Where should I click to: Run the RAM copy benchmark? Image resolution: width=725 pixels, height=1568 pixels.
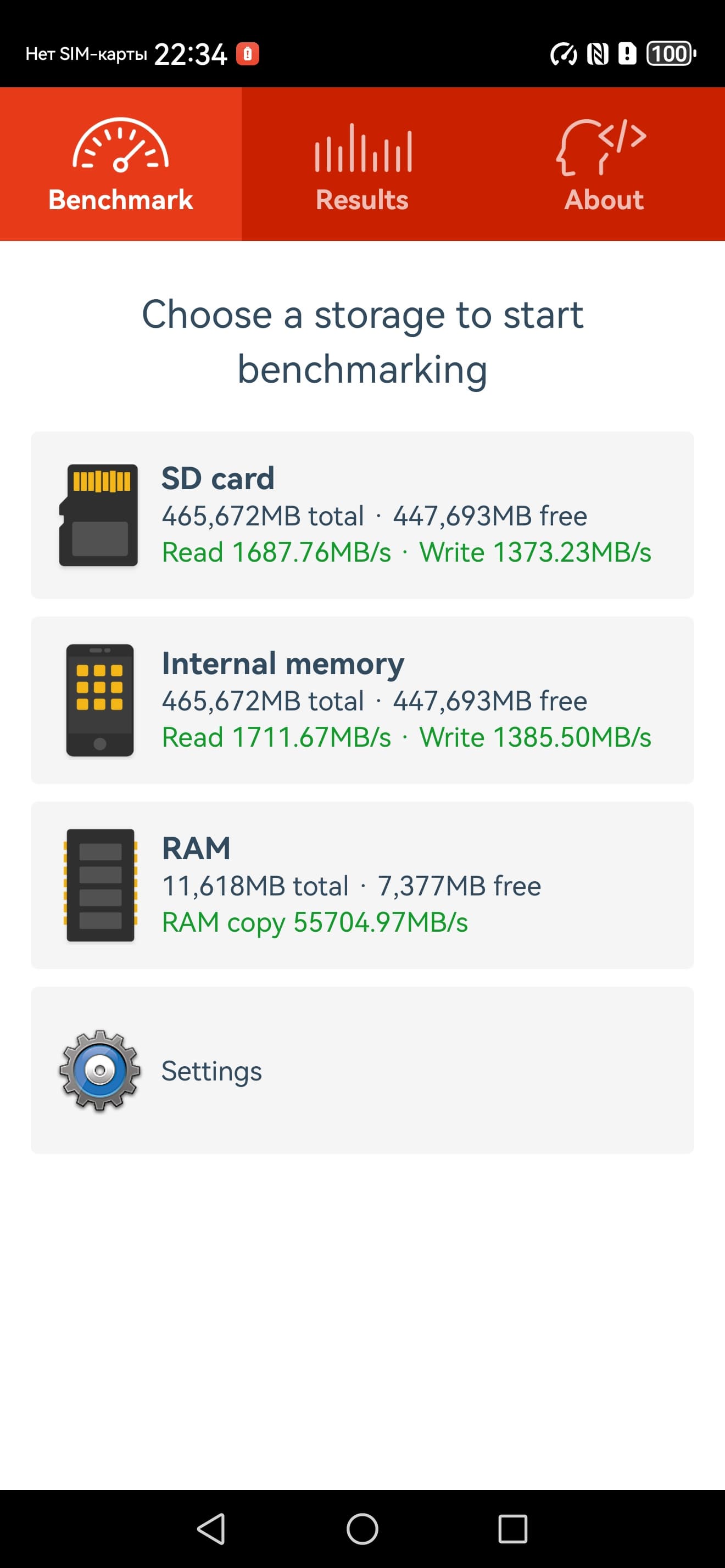tap(315, 922)
